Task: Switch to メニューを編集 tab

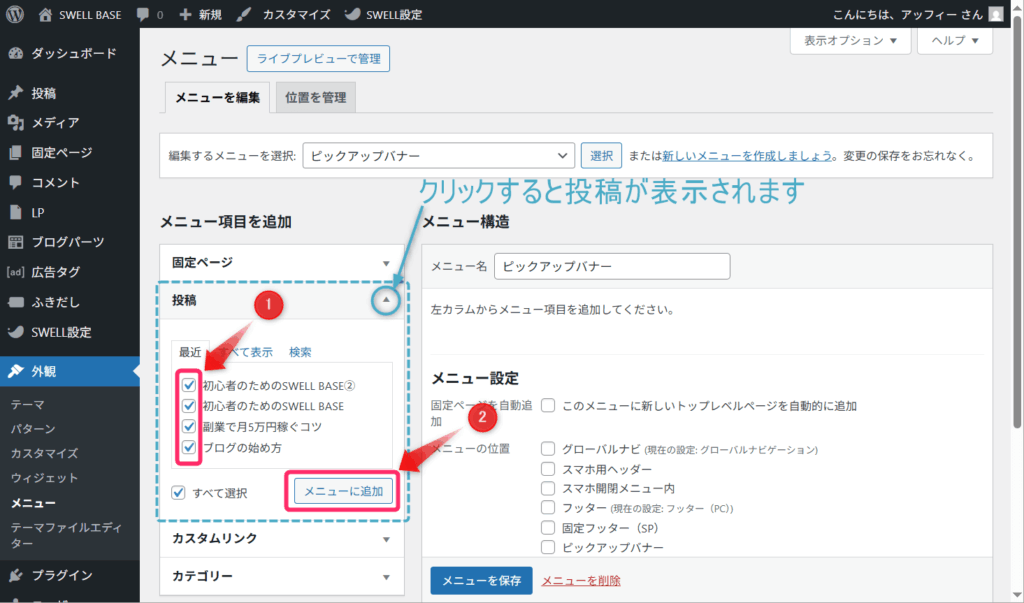Action: [217, 97]
